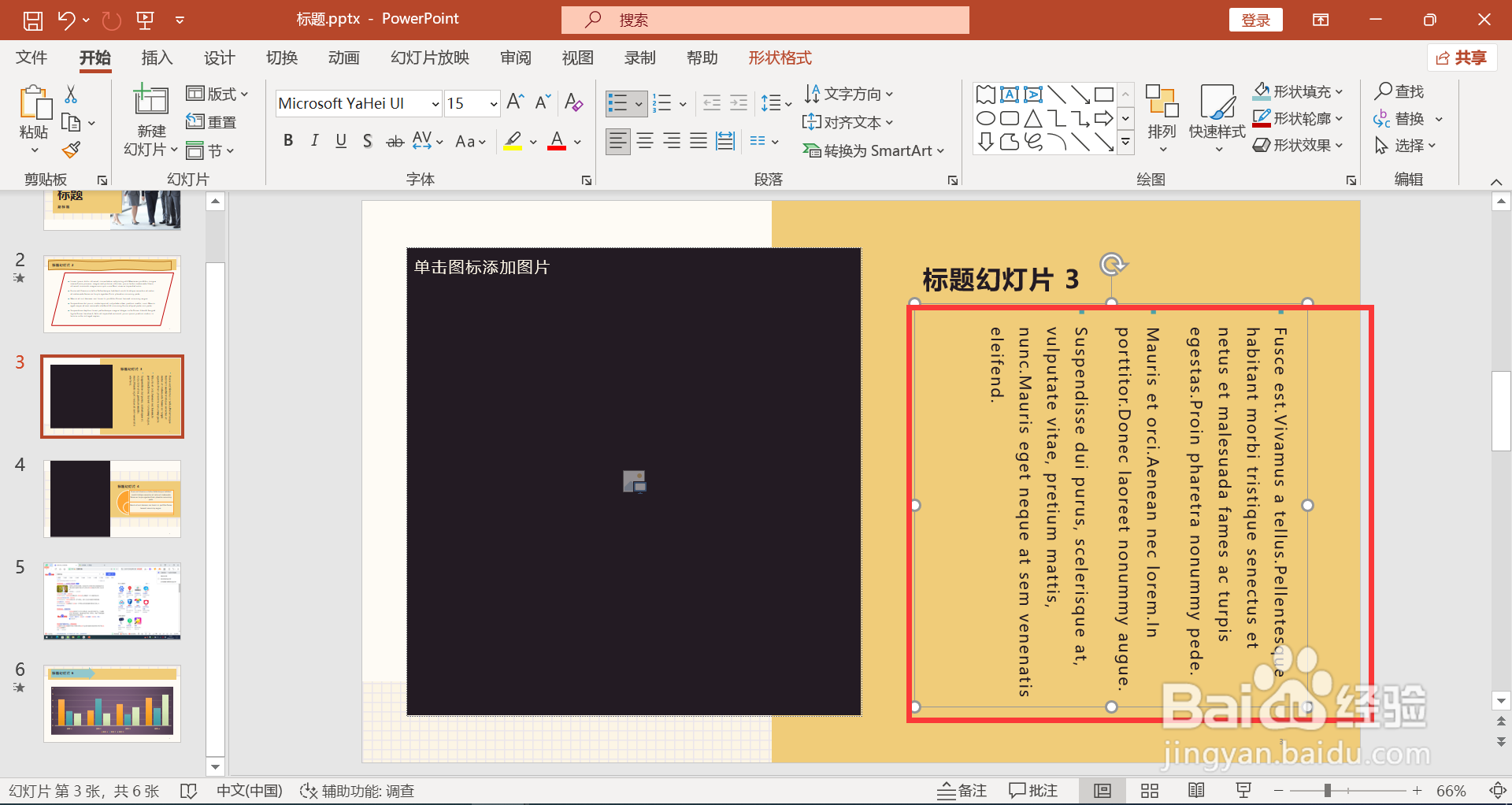Decrease font size with smaller A icon
The image size is (1512, 805).
click(x=543, y=102)
